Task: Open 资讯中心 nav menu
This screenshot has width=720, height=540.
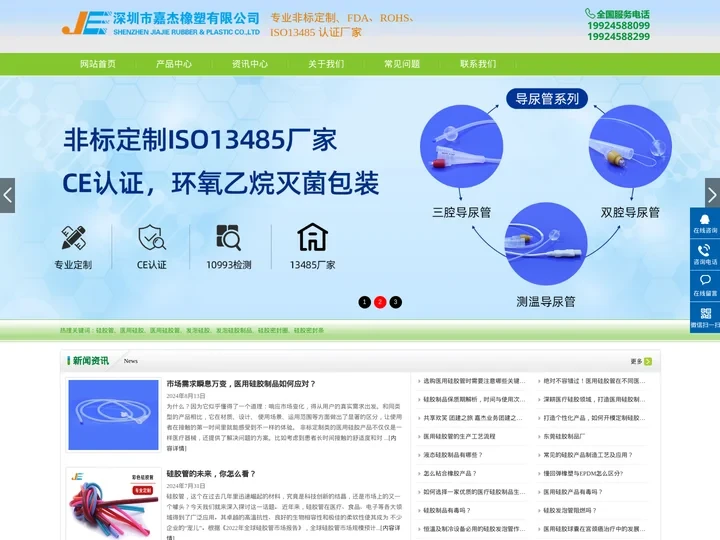Action: pos(250,64)
